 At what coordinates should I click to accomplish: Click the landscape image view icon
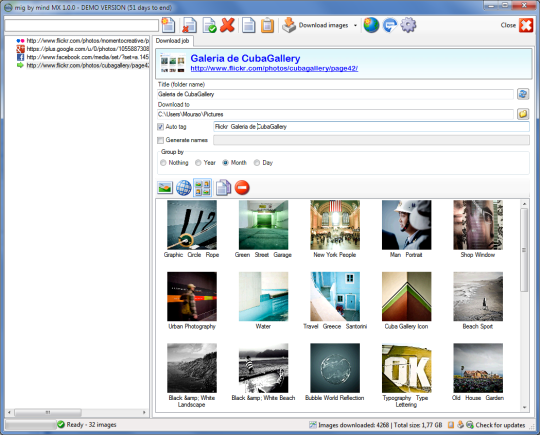tap(165, 188)
